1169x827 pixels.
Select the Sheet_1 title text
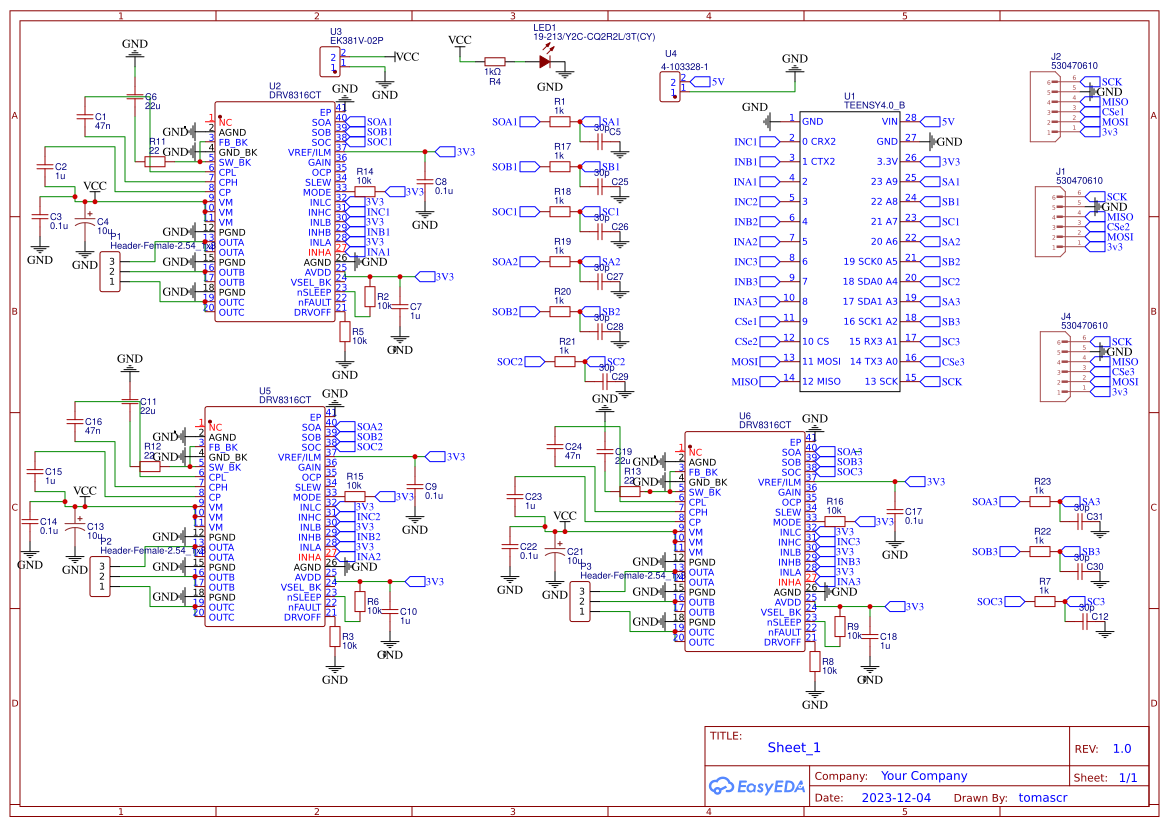(x=793, y=747)
